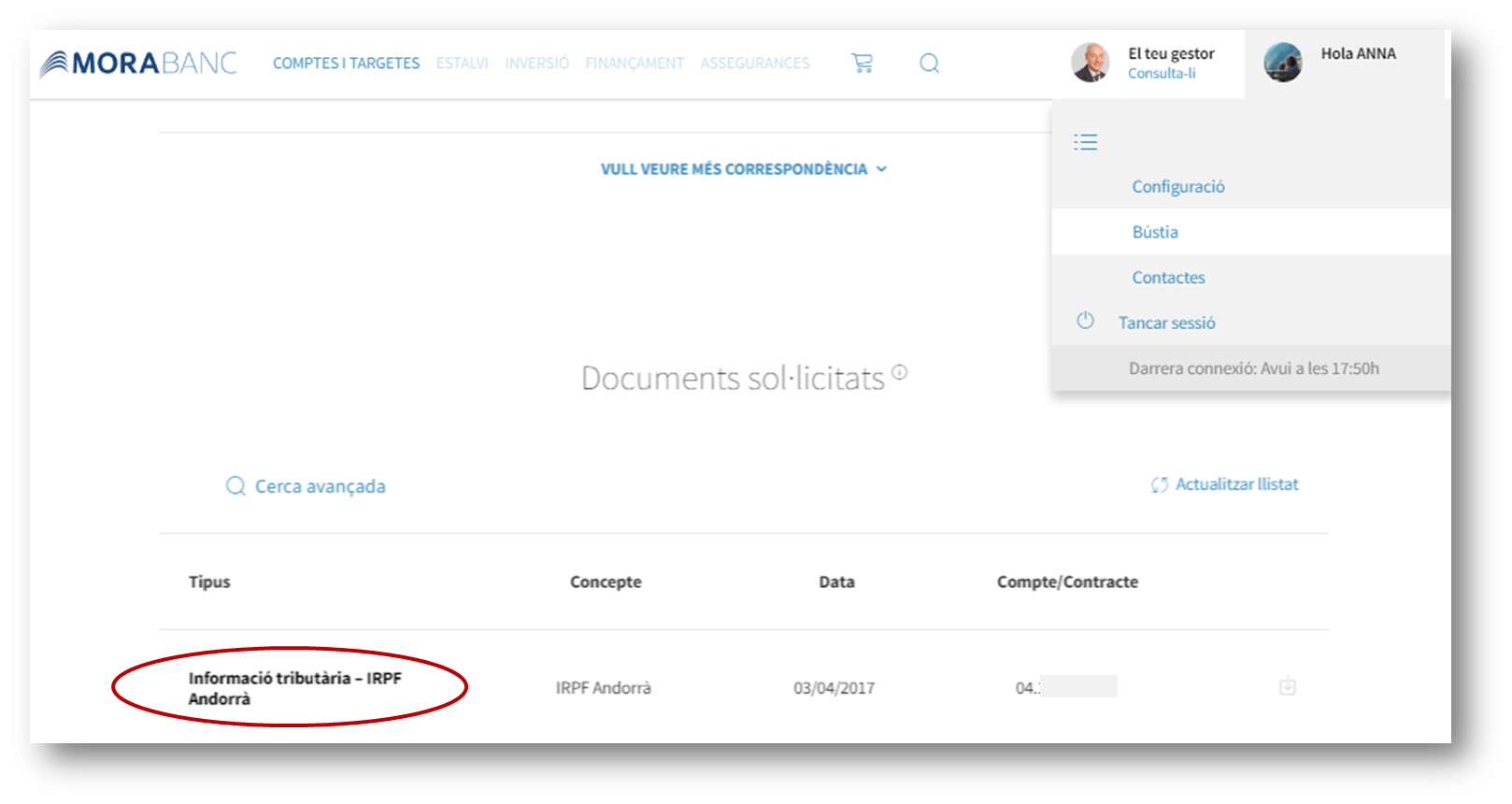Image resolution: width=1512 pixels, height=804 pixels.
Task: Click the IRPF Andorrà concept cell
Action: point(603,687)
